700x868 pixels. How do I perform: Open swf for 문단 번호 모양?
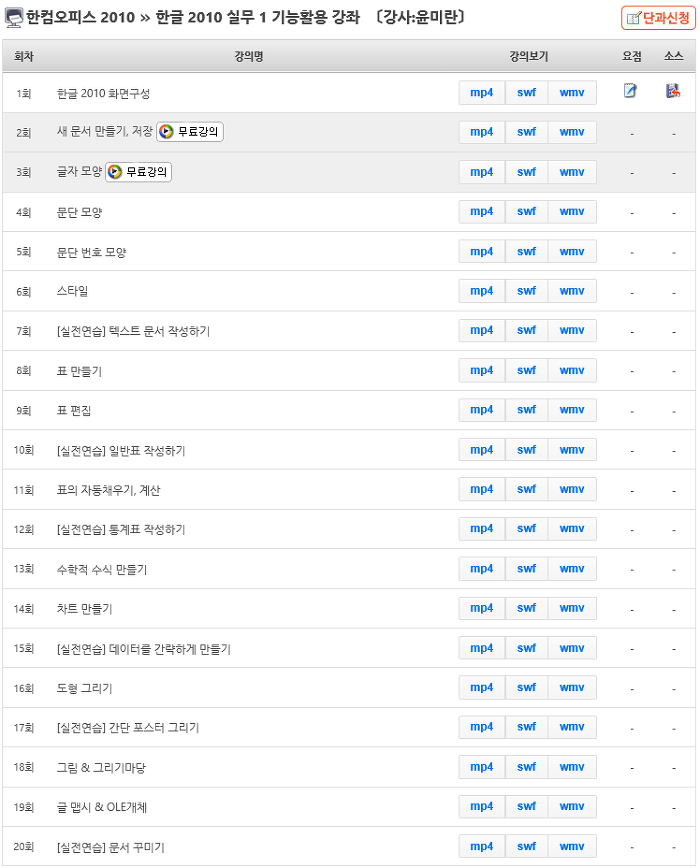point(526,251)
